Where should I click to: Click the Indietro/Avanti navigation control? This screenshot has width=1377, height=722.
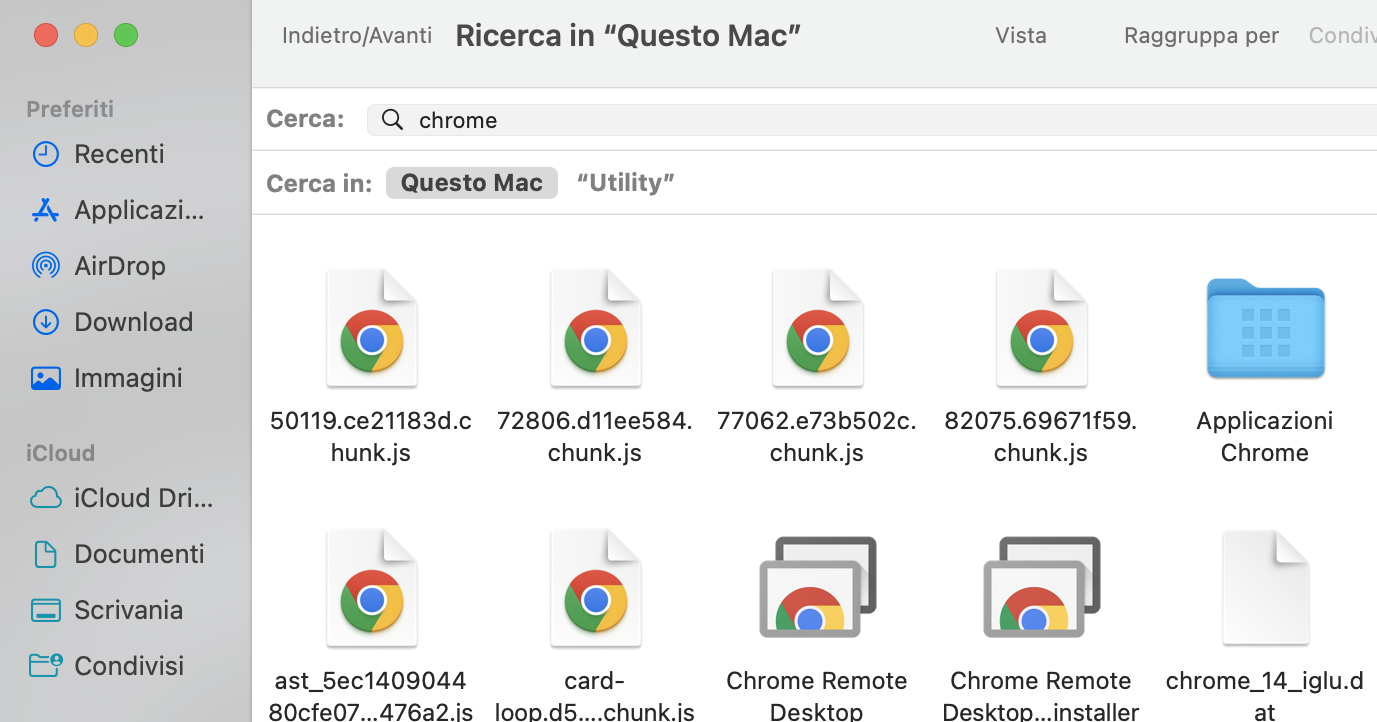click(x=356, y=35)
